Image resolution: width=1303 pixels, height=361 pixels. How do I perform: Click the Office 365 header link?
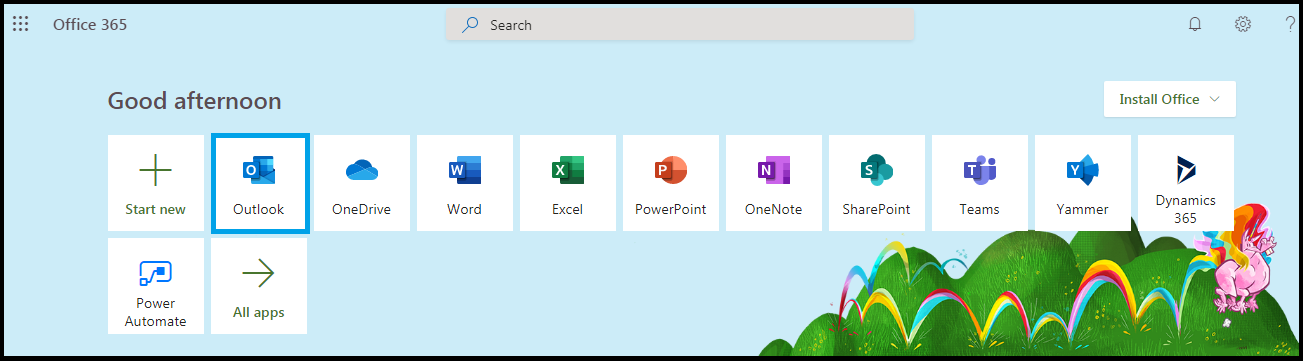click(90, 24)
